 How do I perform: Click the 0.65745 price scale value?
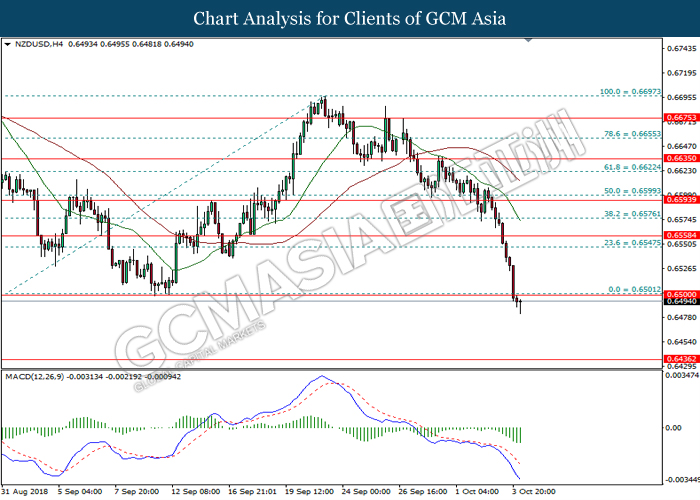point(681,220)
